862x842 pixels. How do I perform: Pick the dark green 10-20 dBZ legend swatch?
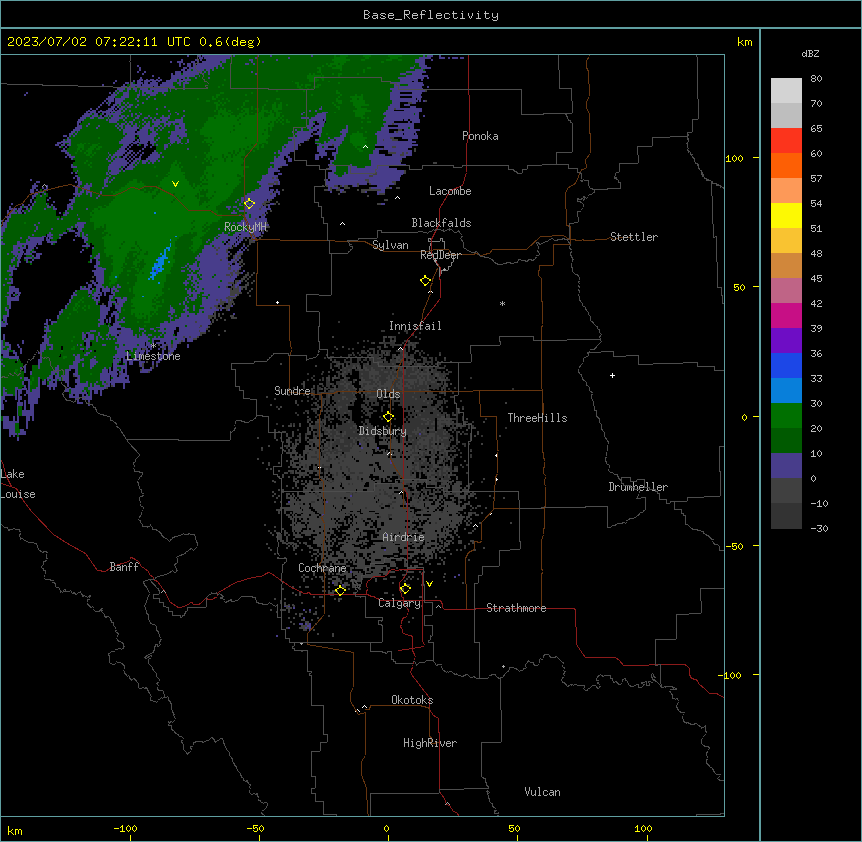click(x=786, y=441)
